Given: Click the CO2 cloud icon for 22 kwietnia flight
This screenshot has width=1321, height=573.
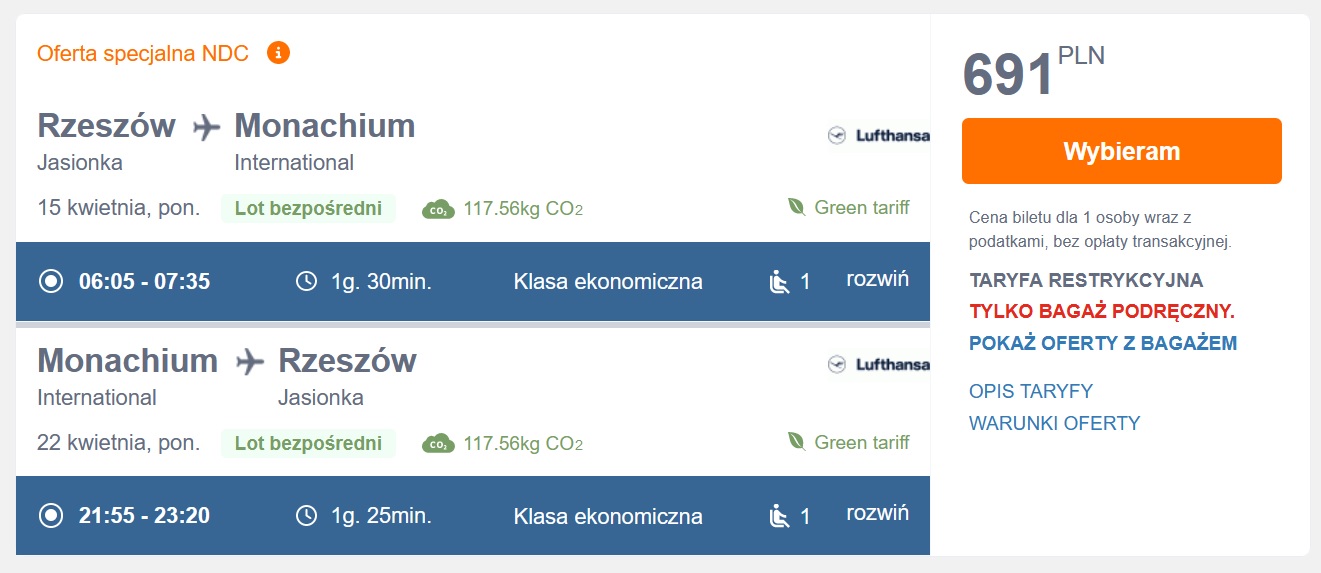Looking at the screenshot, I should [438, 443].
